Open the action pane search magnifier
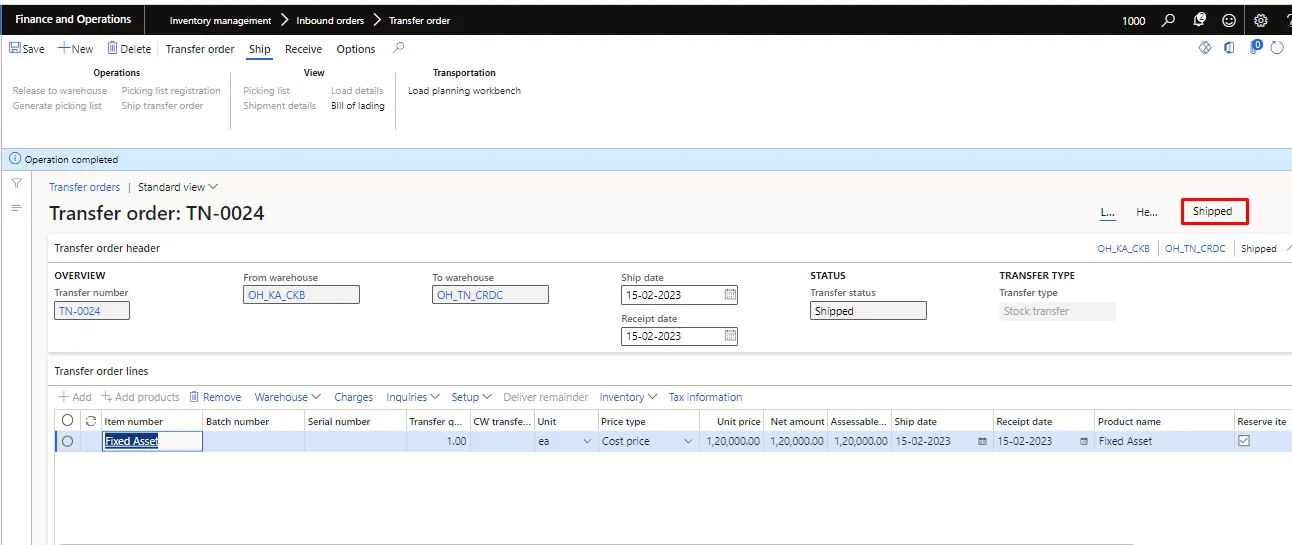This screenshot has height=545, width=1292. tap(399, 47)
